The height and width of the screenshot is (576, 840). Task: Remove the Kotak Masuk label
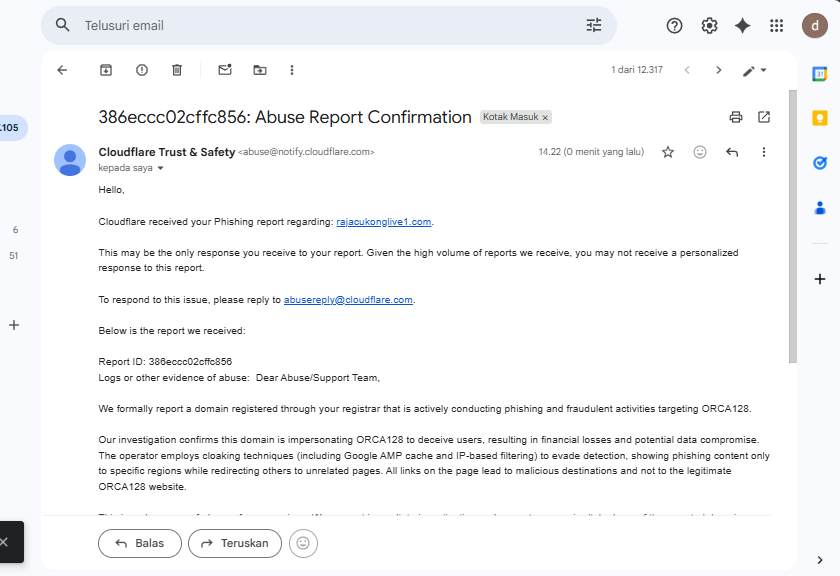tap(545, 117)
